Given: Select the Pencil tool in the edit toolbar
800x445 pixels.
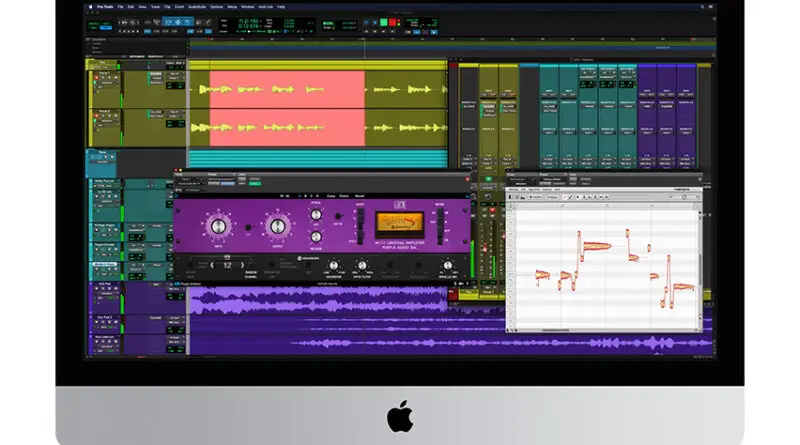Looking at the screenshot, I should (x=208, y=22).
